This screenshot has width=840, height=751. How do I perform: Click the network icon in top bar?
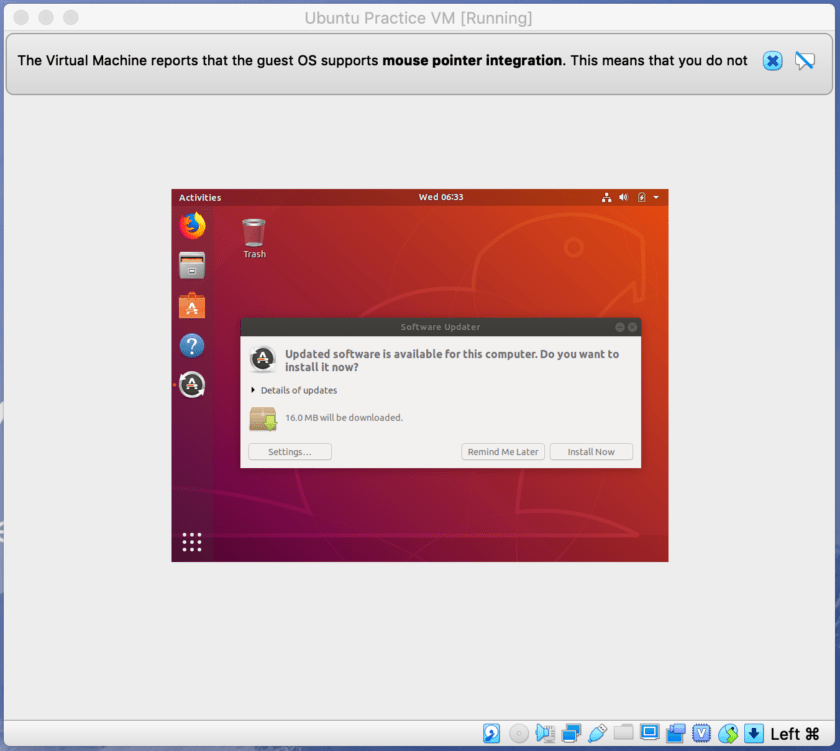coord(606,198)
